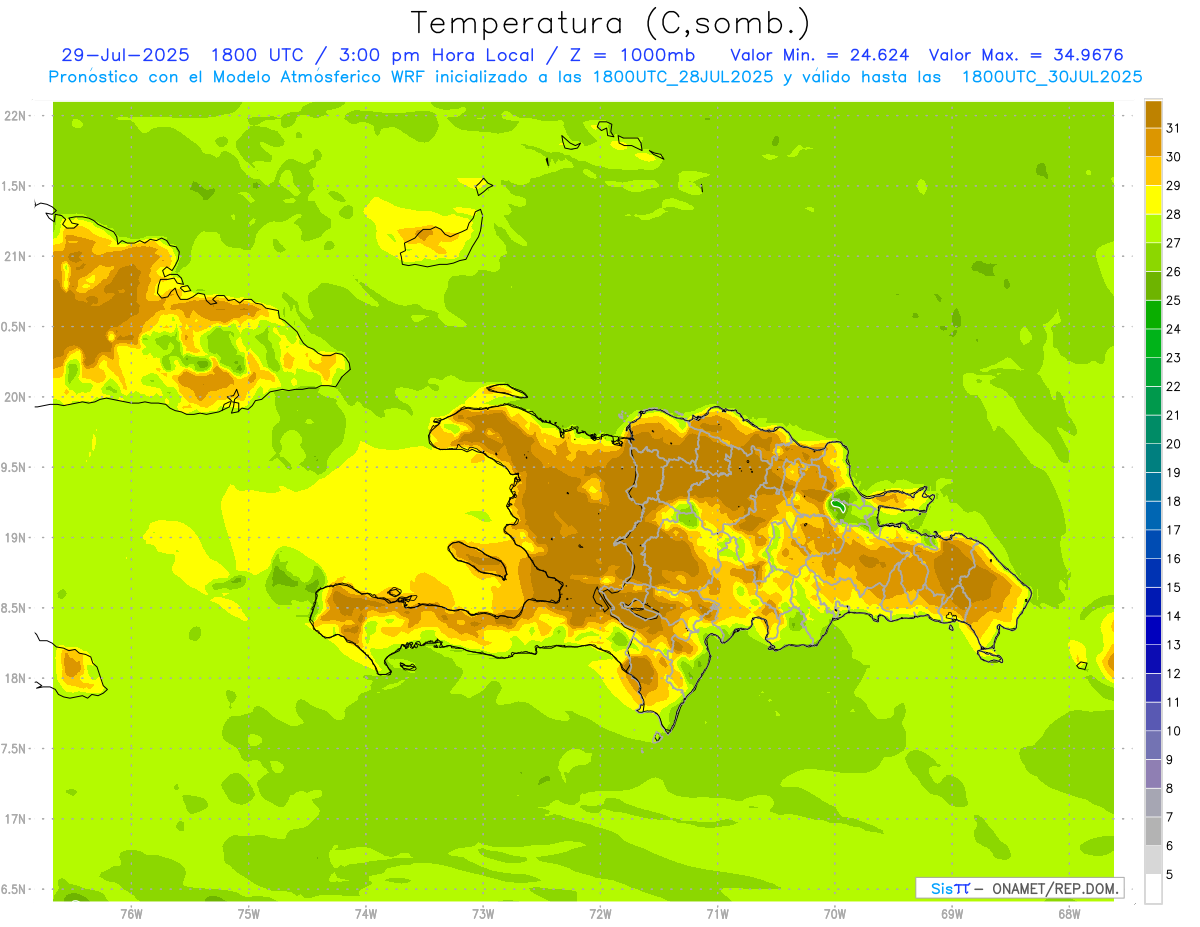The height and width of the screenshot is (927, 1200).
Task: Click the 20N latitude label
Action: (x=17, y=397)
